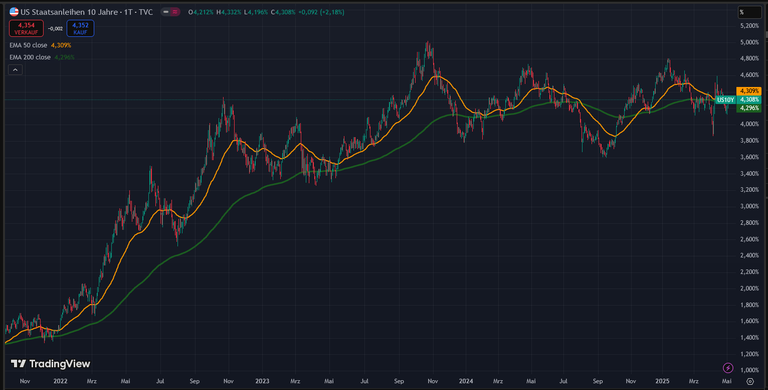Click the close value C4,308%
Image resolution: width=768 pixels, height=390 pixels.
point(283,12)
